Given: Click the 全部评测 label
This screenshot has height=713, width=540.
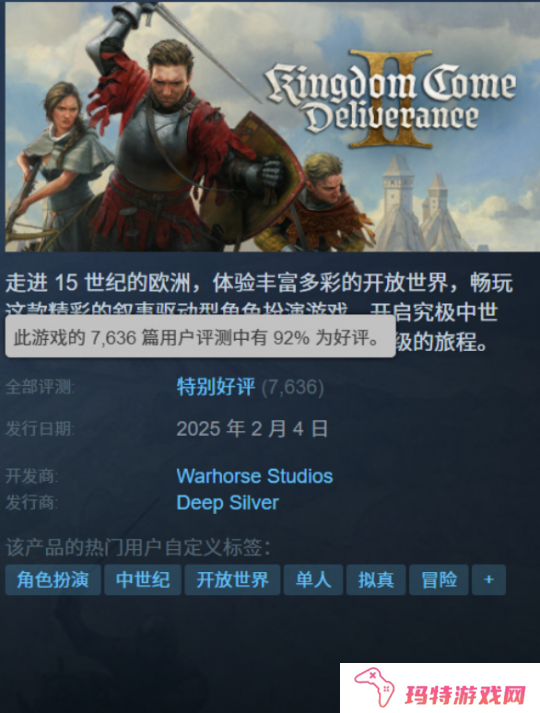Looking at the screenshot, I should click(40, 387).
